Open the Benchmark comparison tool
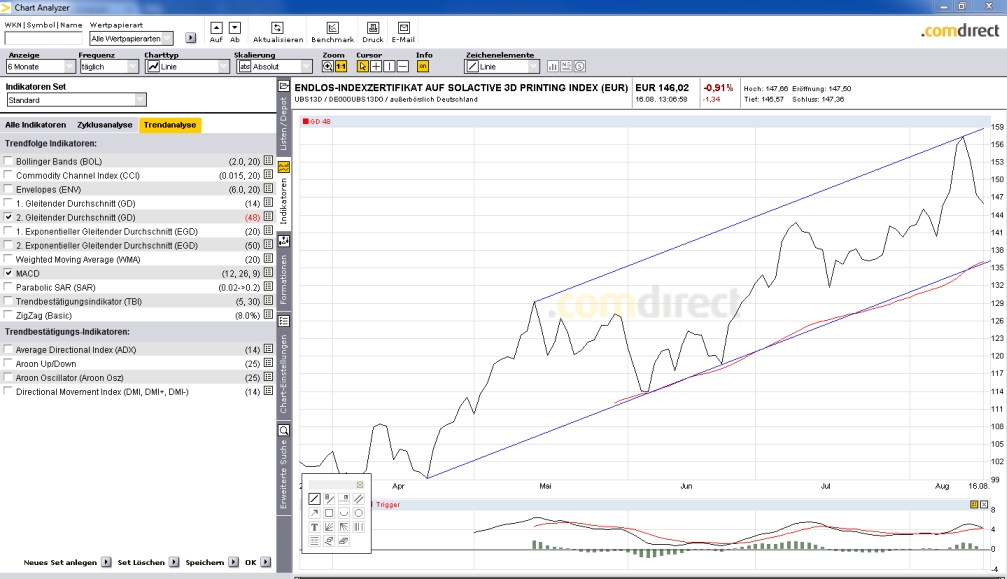Image resolution: width=1007 pixels, height=579 pixels. [x=332, y=28]
